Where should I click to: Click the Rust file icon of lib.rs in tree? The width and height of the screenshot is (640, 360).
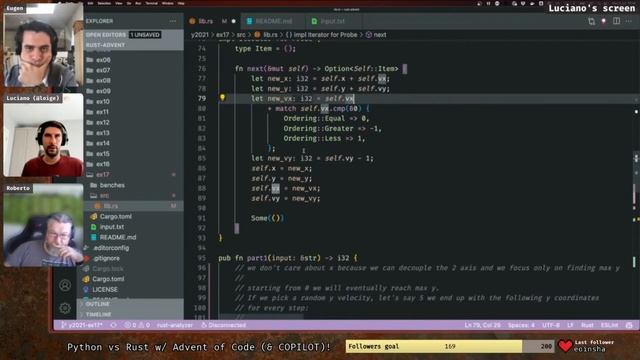(98, 206)
